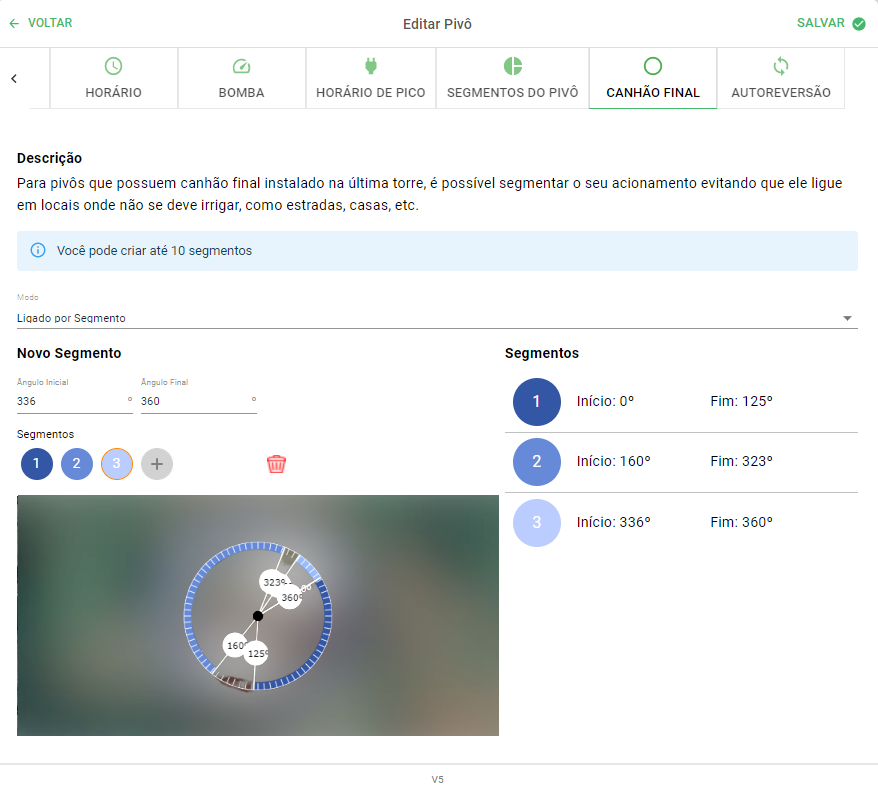Image resolution: width=878 pixels, height=796 pixels.
Task: Click the clock icon on Horário tab
Action: tap(114, 66)
